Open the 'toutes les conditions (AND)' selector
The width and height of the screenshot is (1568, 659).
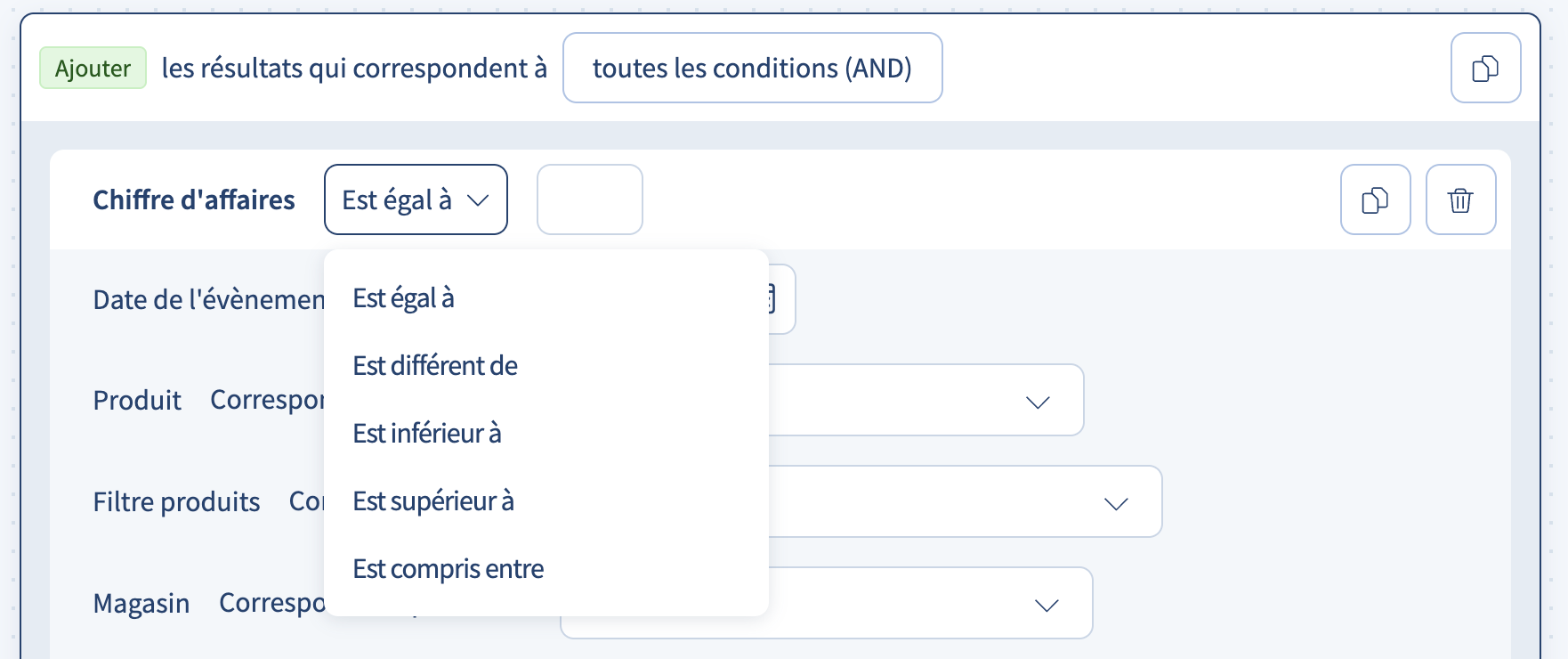click(x=752, y=68)
